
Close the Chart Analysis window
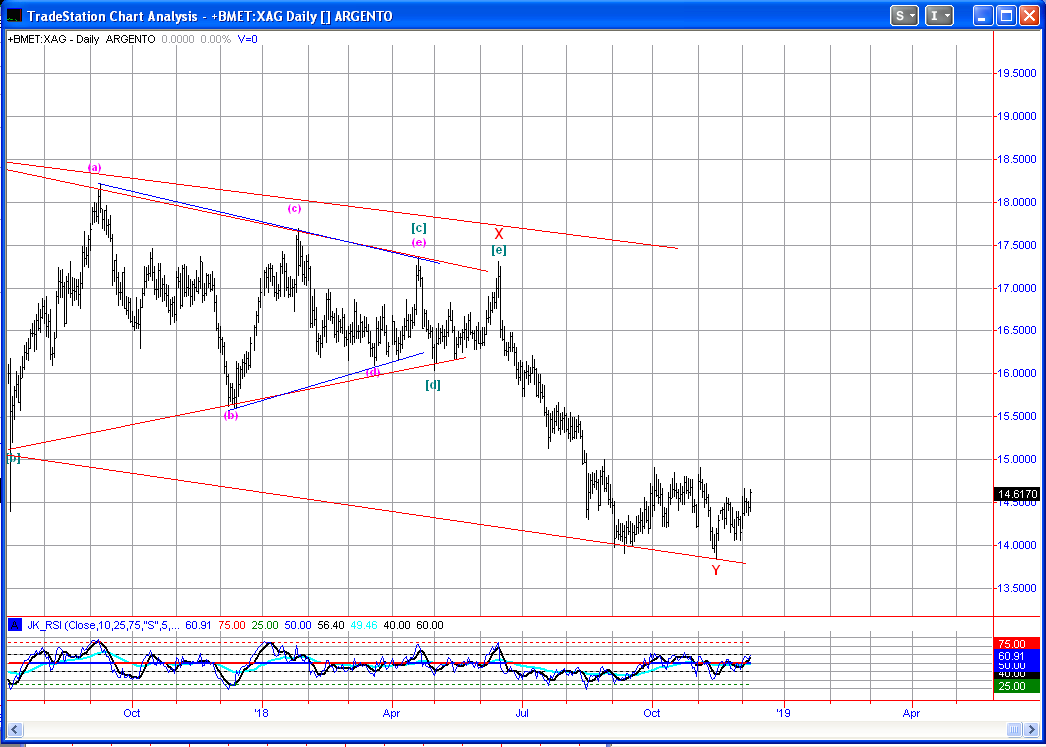1029,16
